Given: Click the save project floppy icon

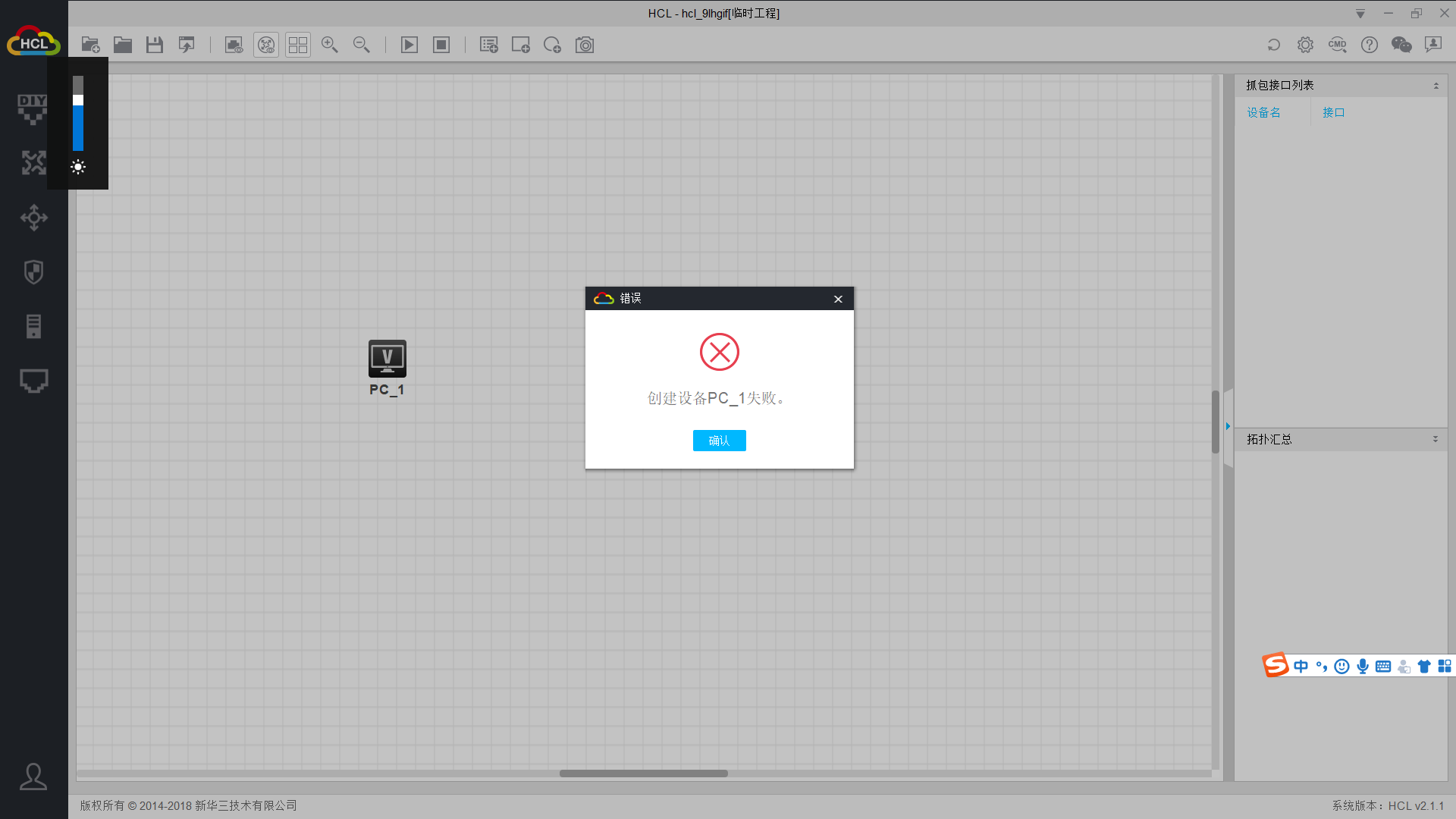Looking at the screenshot, I should (155, 45).
